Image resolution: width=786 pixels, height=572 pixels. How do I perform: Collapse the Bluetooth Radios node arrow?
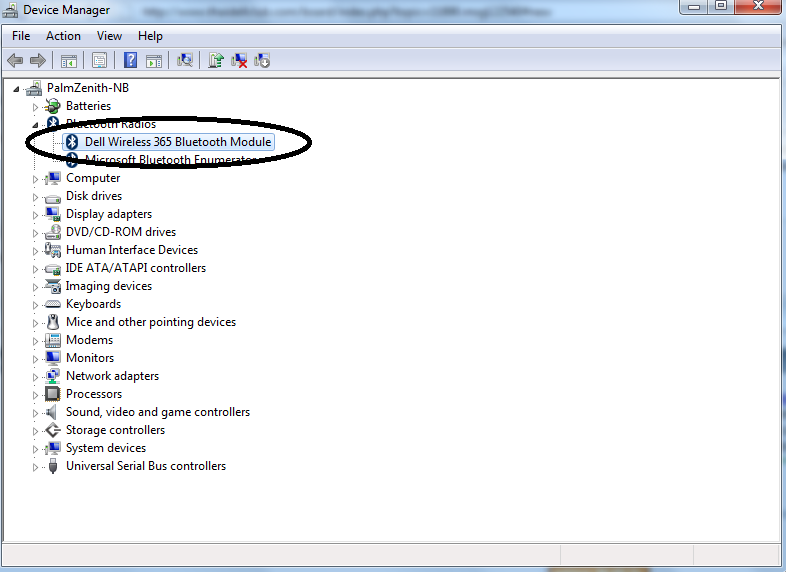35,125
